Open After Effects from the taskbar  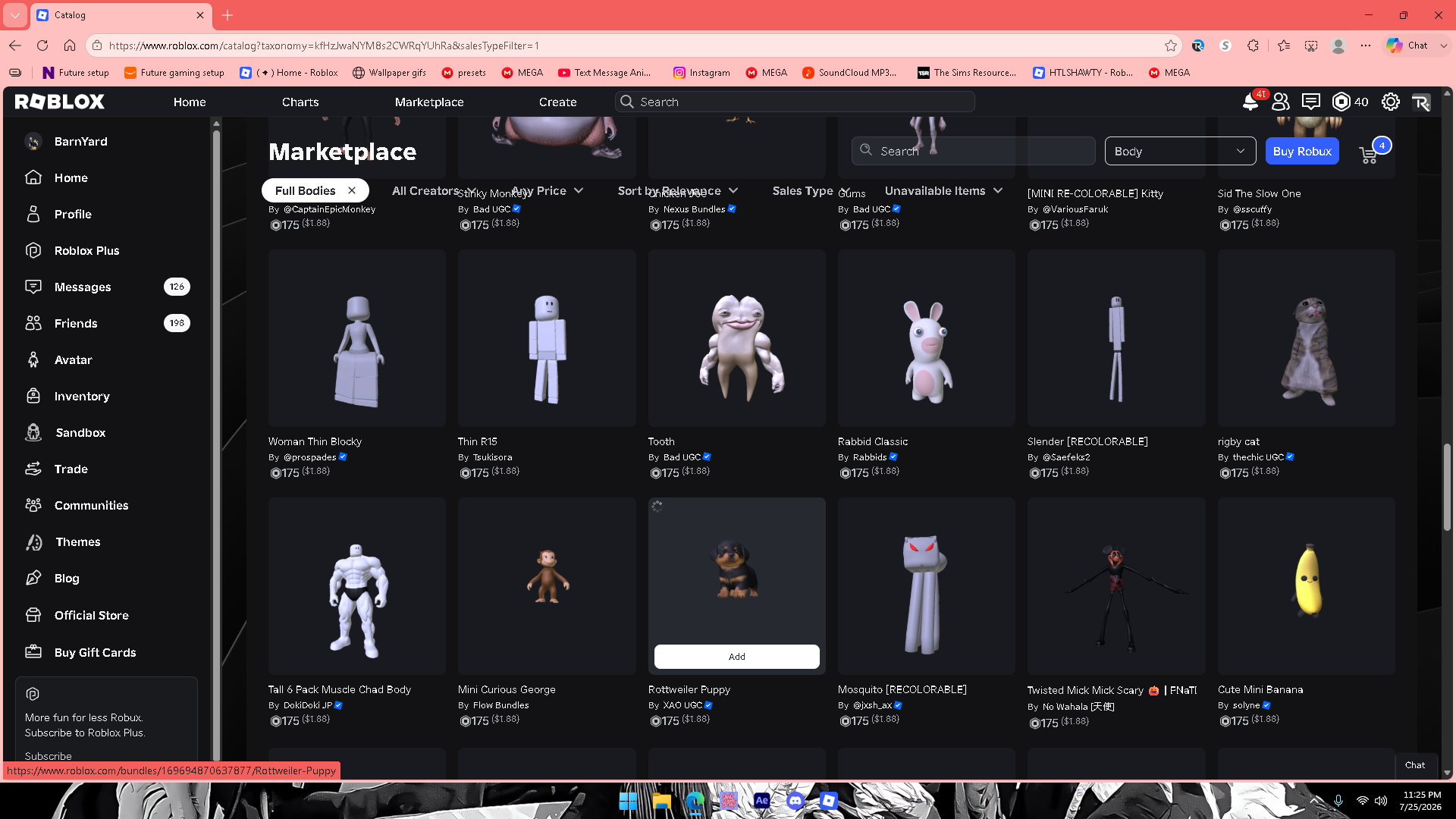[761, 801]
